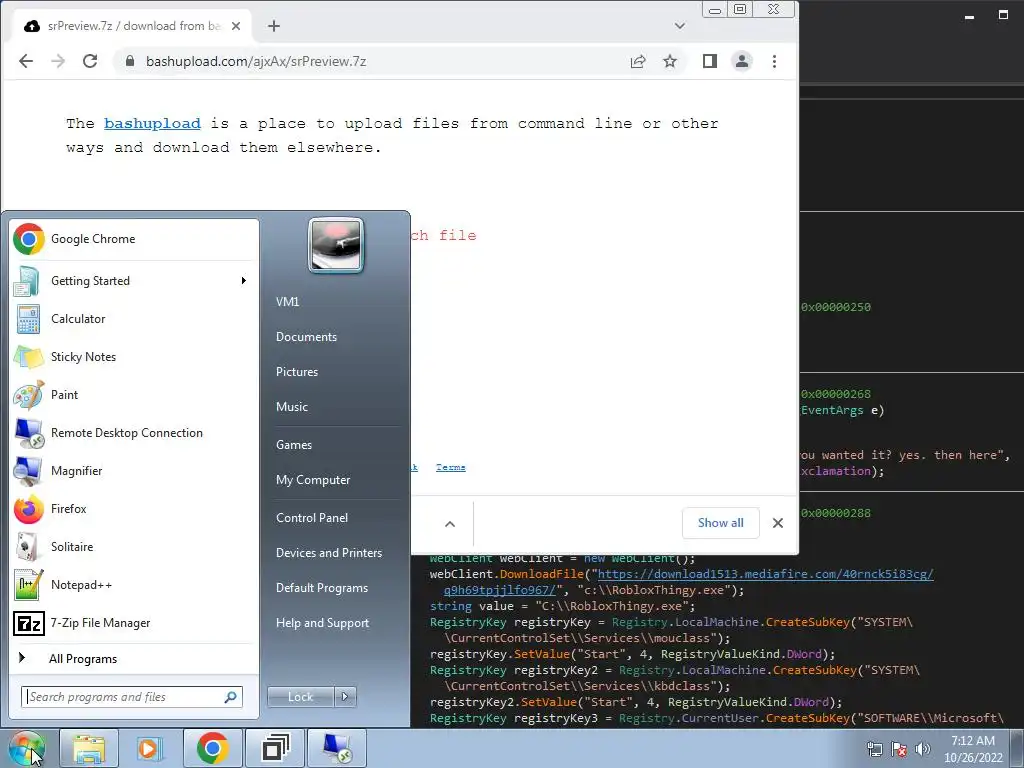This screenshot has width=1024, height=768.
Task: Click the Remote Desktop taskbar icon
Action: coord(337,748)
